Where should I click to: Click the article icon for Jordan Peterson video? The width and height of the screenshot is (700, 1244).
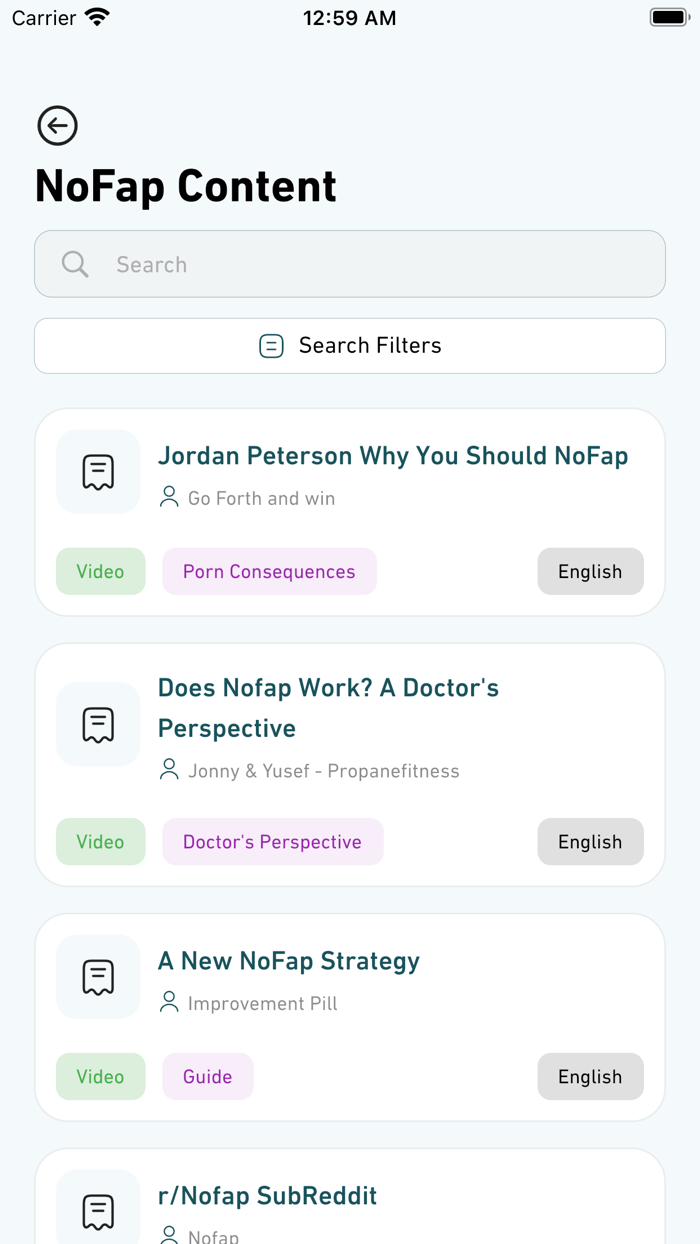click(x=97, y=471)
